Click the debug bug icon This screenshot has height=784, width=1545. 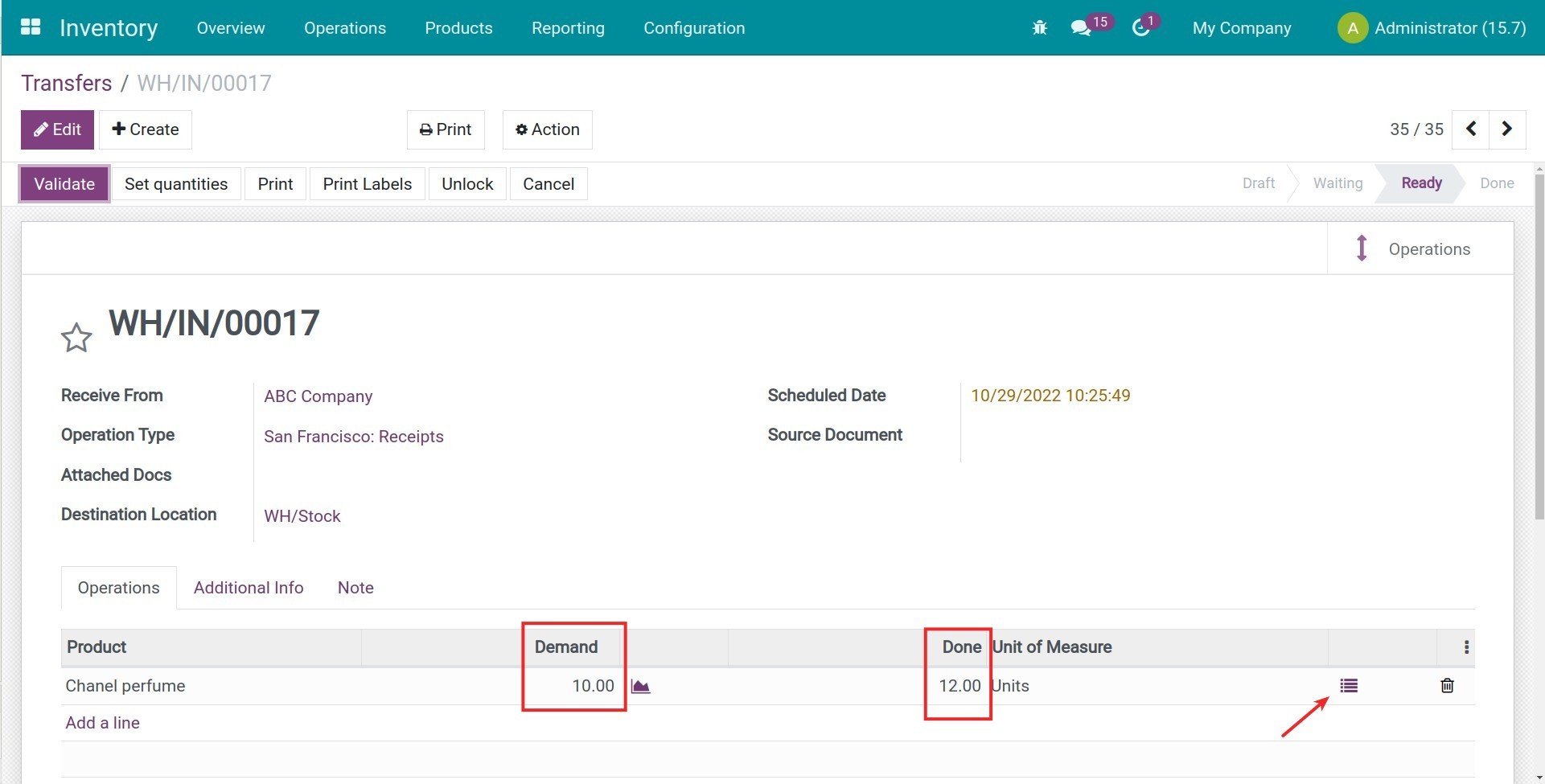click(1039, 28)
